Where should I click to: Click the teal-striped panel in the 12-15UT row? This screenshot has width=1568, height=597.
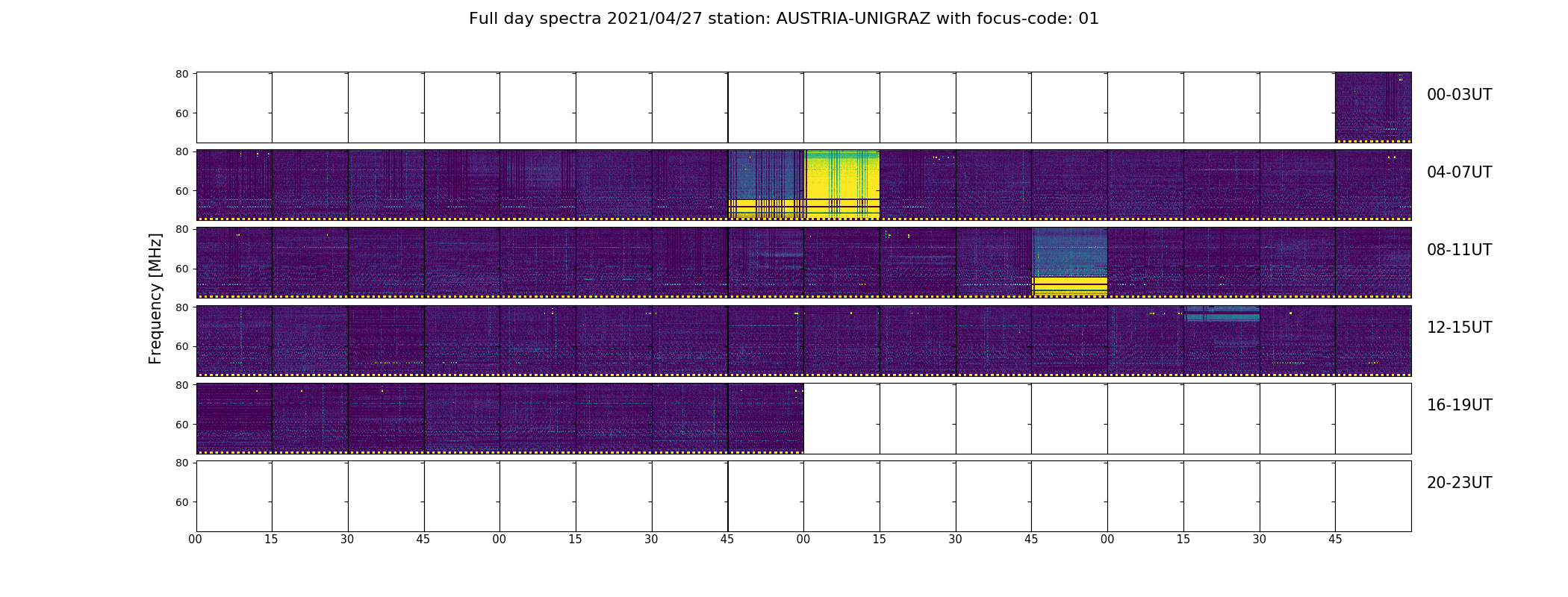point(1222,340)
